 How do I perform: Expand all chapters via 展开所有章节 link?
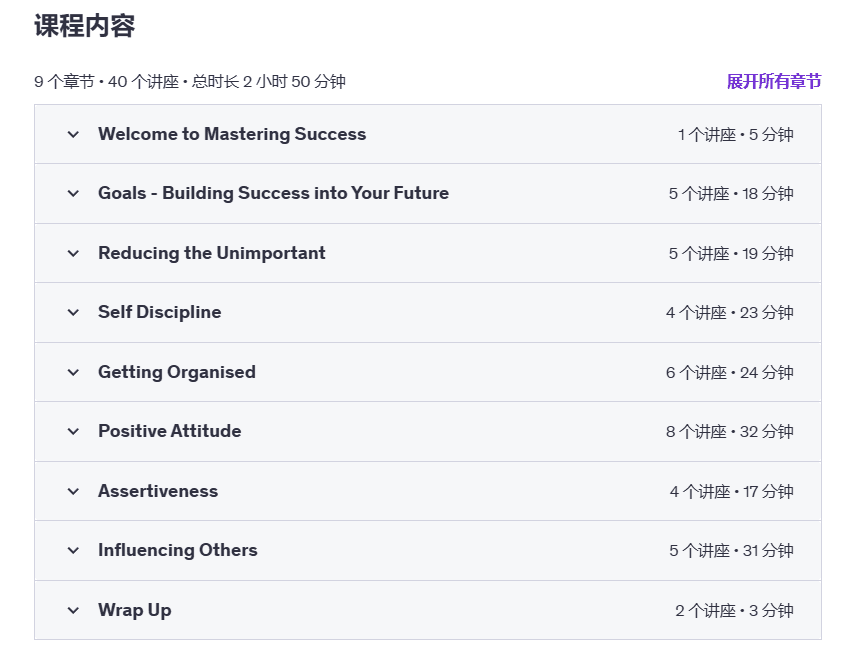pyautogui.click(x=773, y=82)
